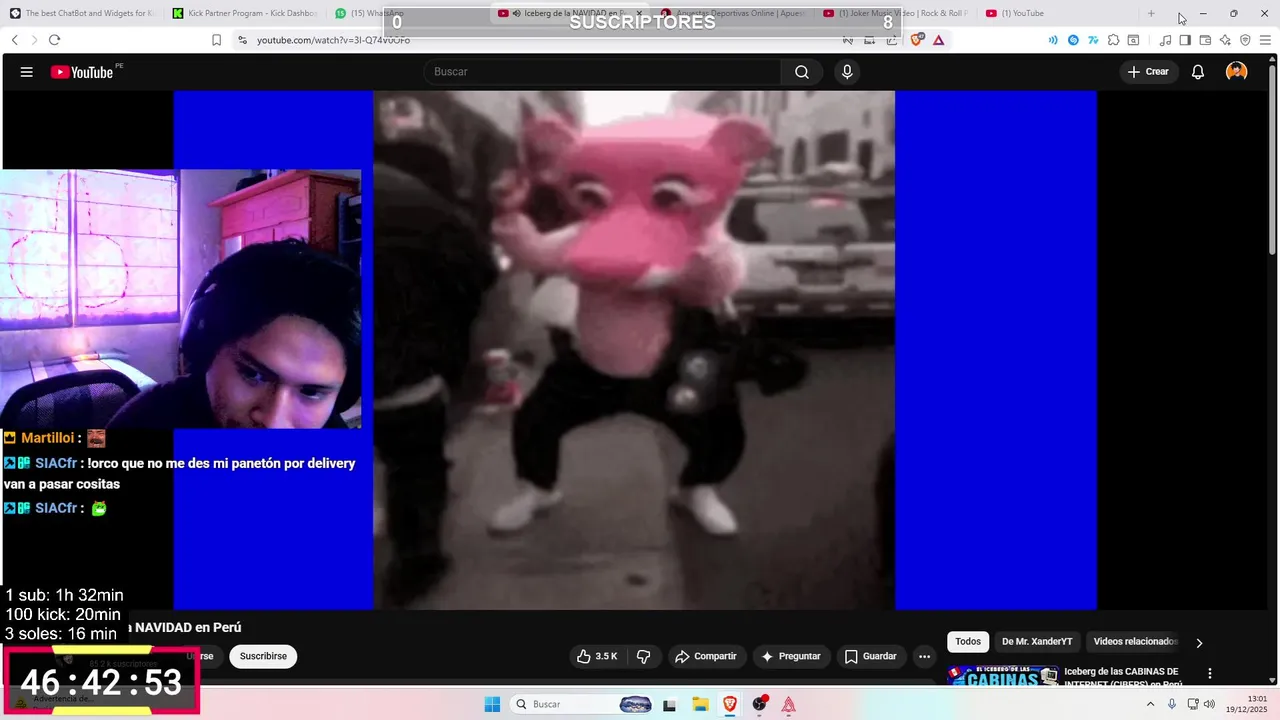Screen dimensions: 1280x720
Task: Open Brave Leo AI sparkle icon
Action: pyautogui.click(x=1225, y=40)
